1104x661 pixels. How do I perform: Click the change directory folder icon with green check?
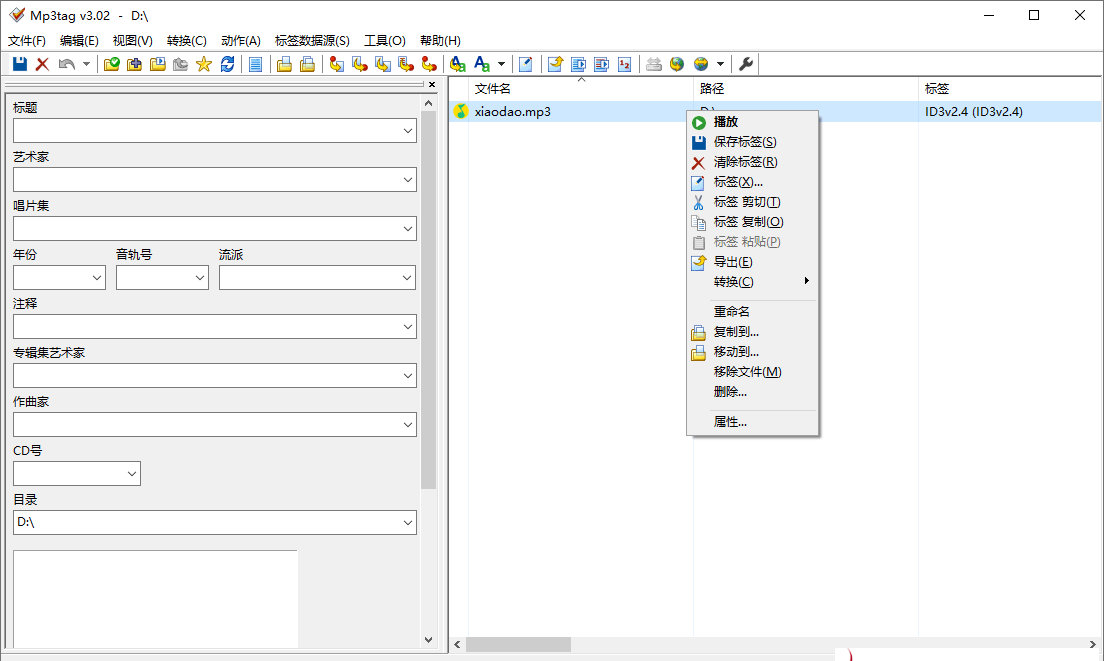tap(112, 64)
